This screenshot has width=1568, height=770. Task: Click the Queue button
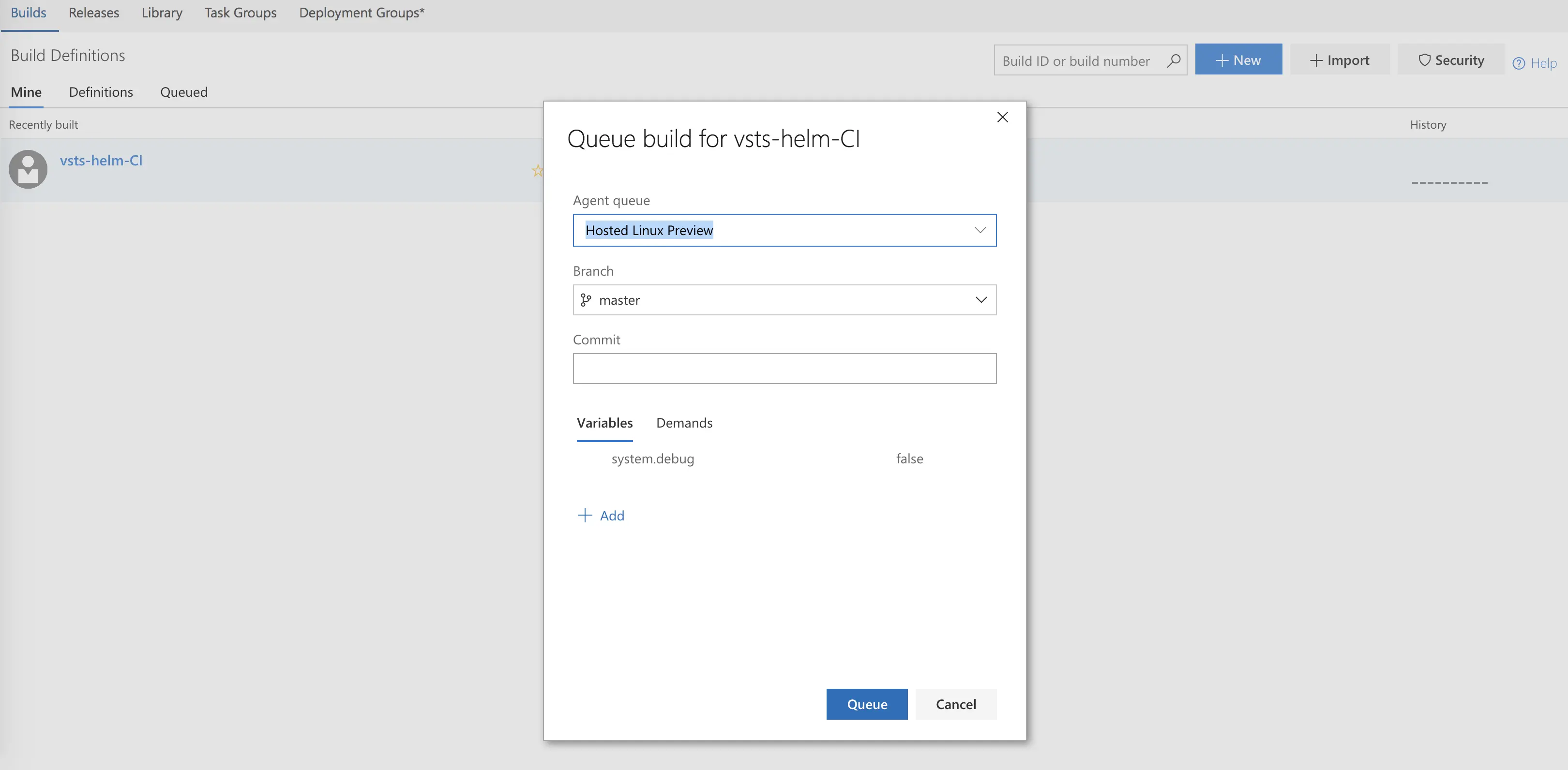point(867,704)
